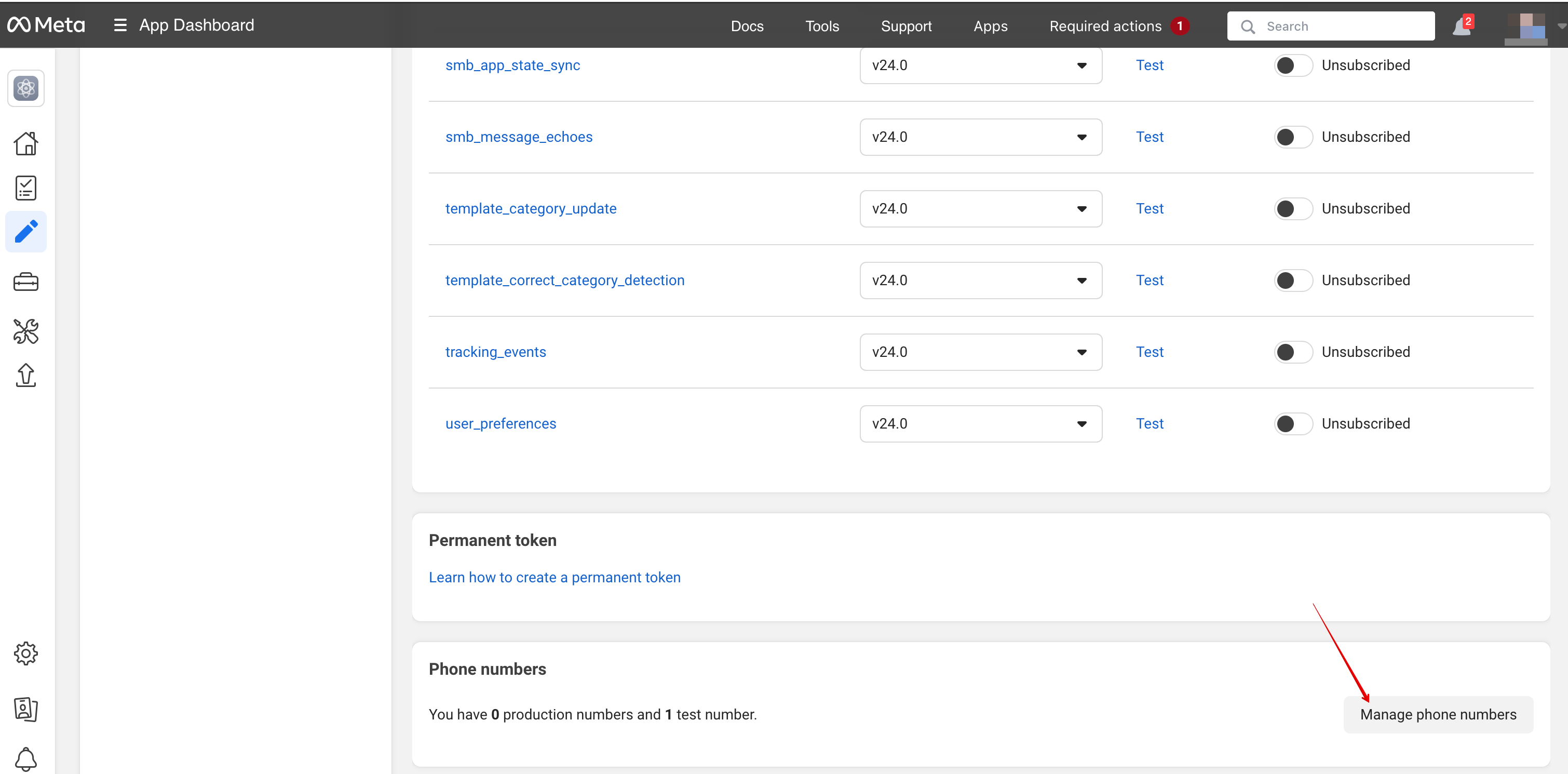Open the Docs menu item
This screenshot has width=1568, height=774.
coord(747,26)
